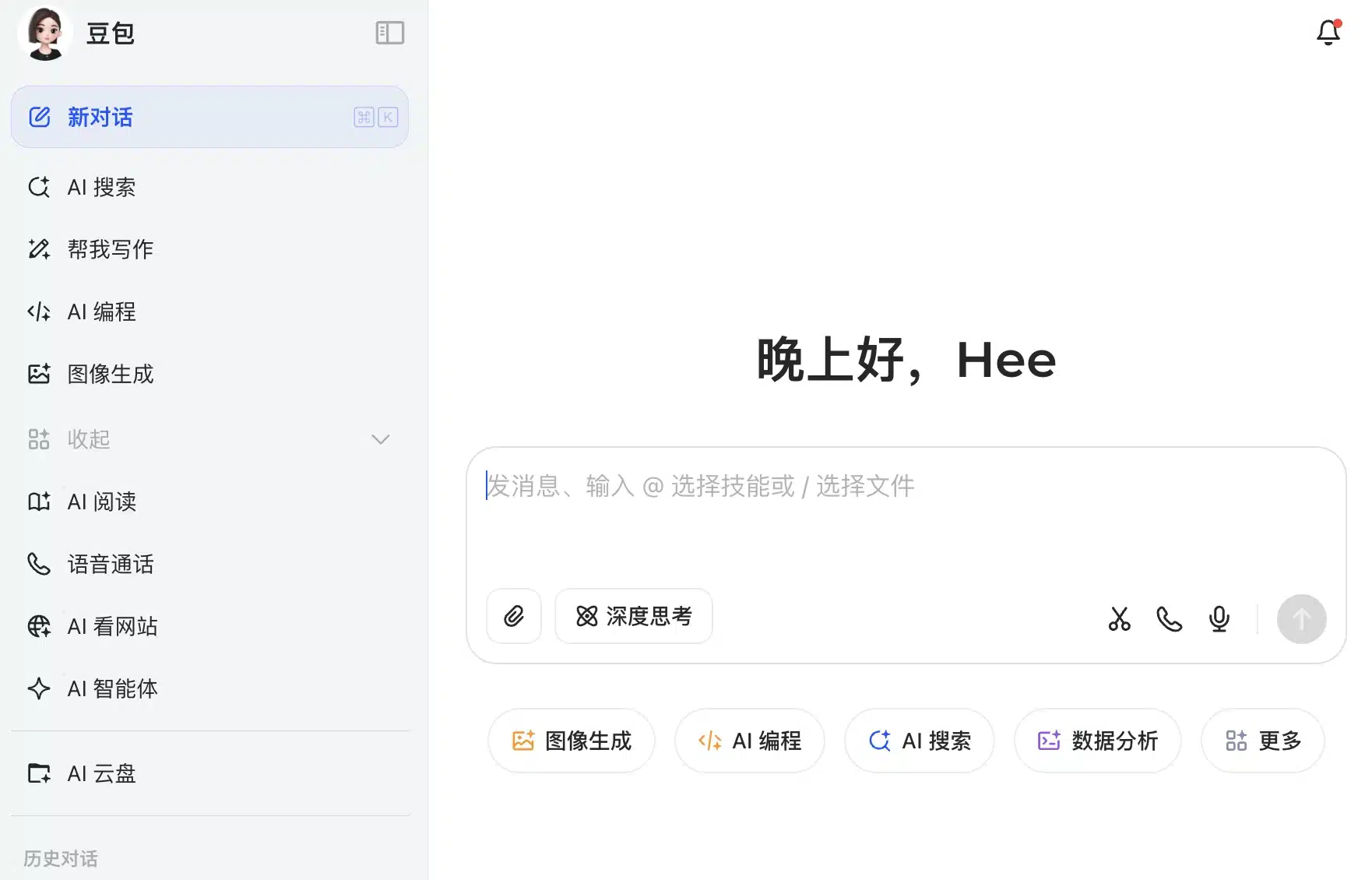
Task: Check the notification bell
Action: (1328, 33)
